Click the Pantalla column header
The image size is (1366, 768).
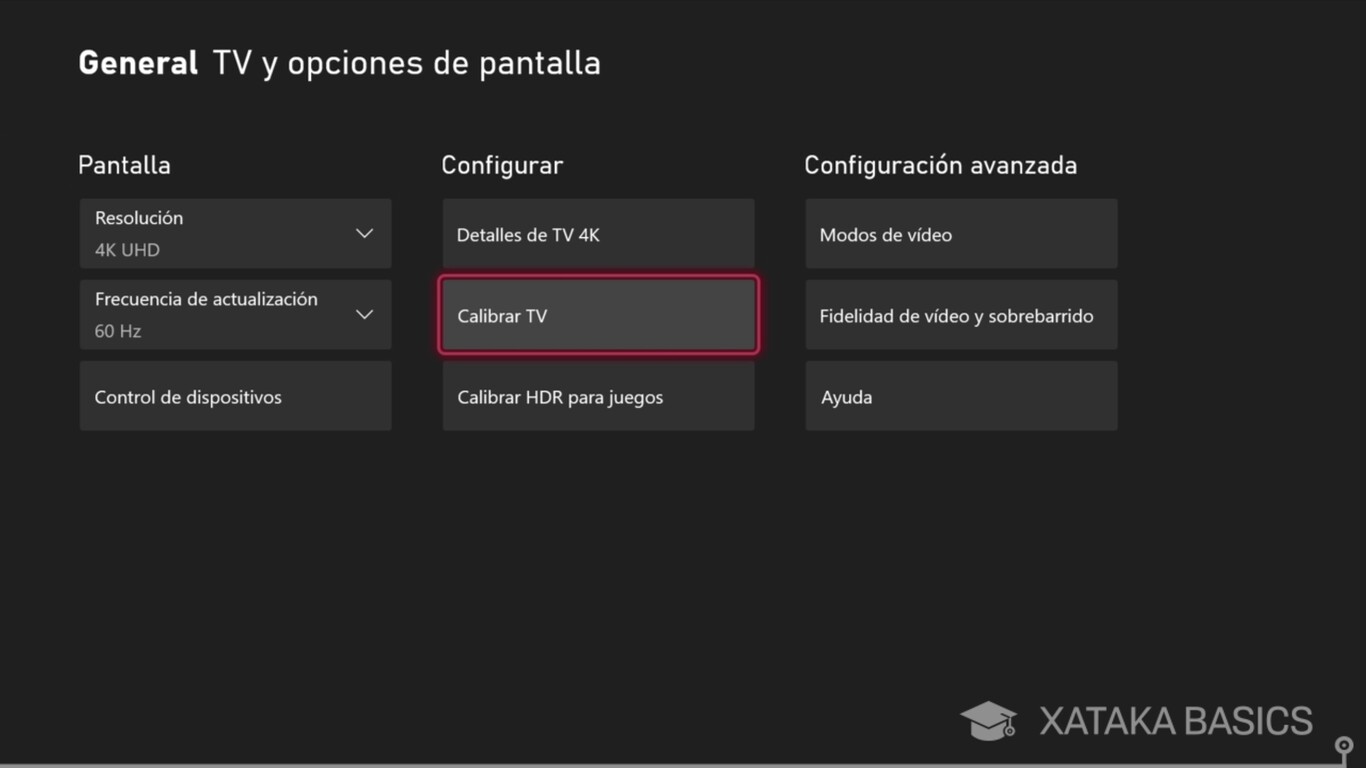[x=124, y=165]
